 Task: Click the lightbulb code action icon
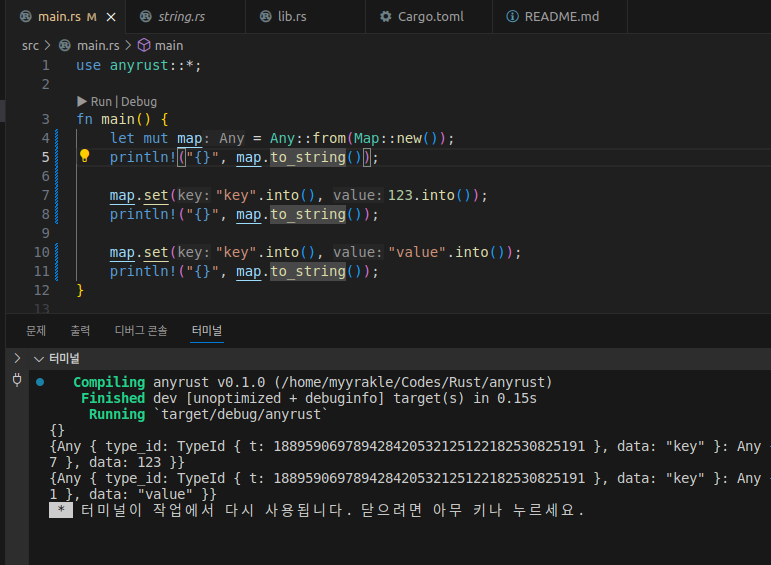click(85, 157)
